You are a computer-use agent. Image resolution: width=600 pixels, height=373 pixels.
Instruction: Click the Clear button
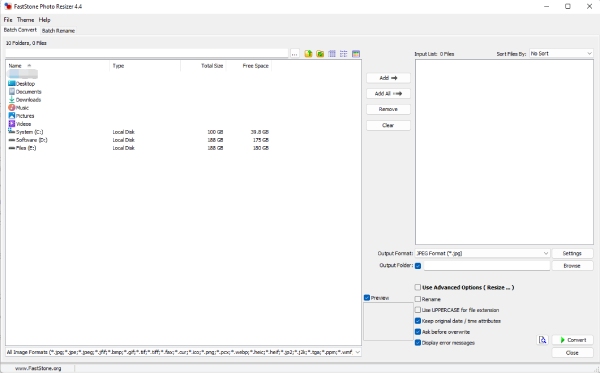(388, 125)
